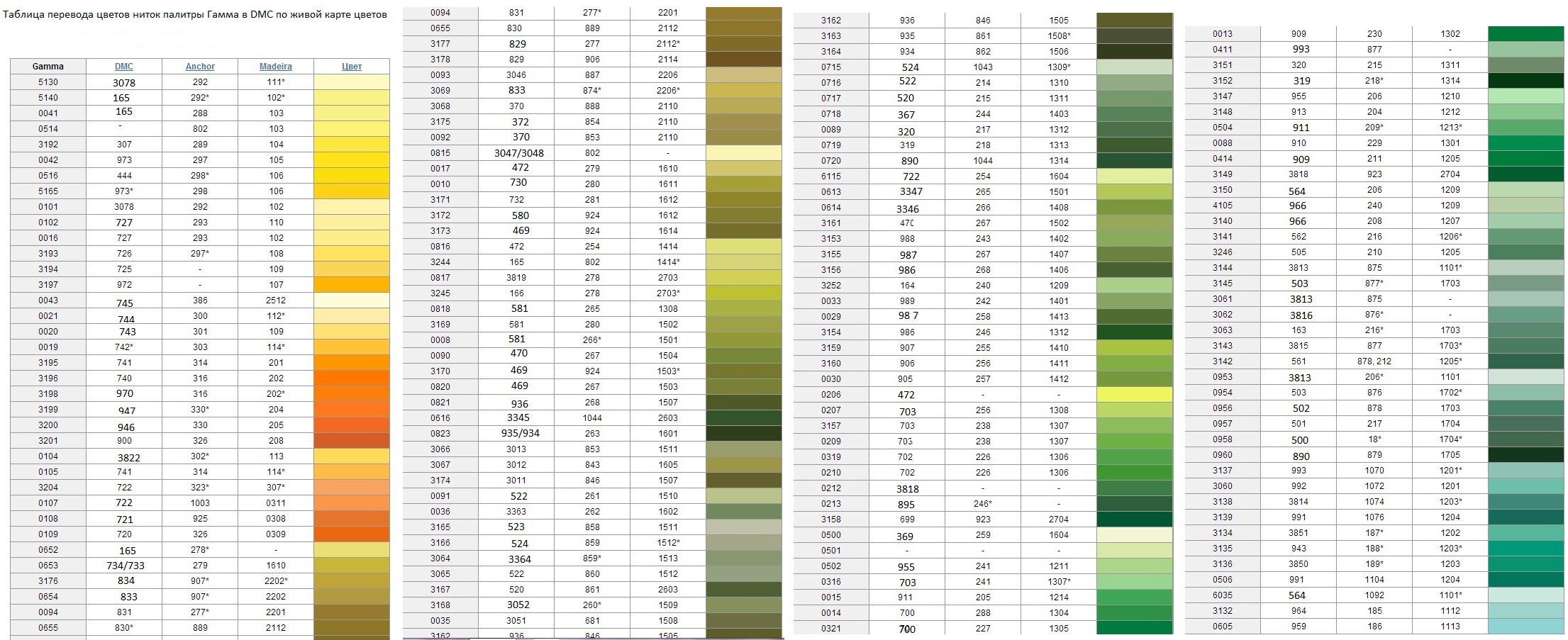Screen dimensions: 1568x640
Task: Click Madeira value 2512 in Gamma 0043 row
Action: 276,301
